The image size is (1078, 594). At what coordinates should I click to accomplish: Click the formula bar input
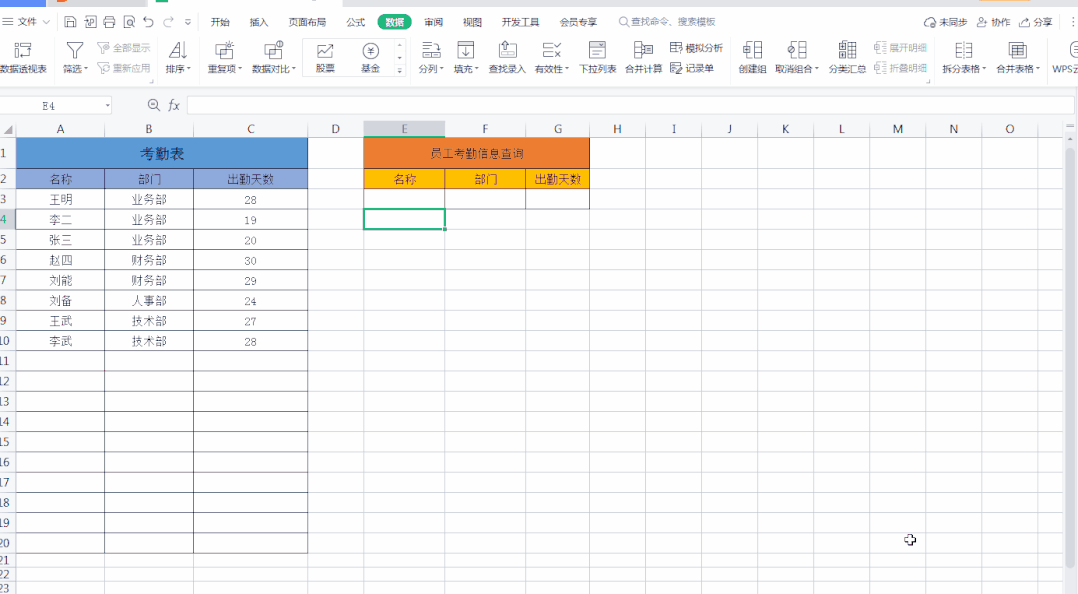pyautogui.click(x=630, y=105)
